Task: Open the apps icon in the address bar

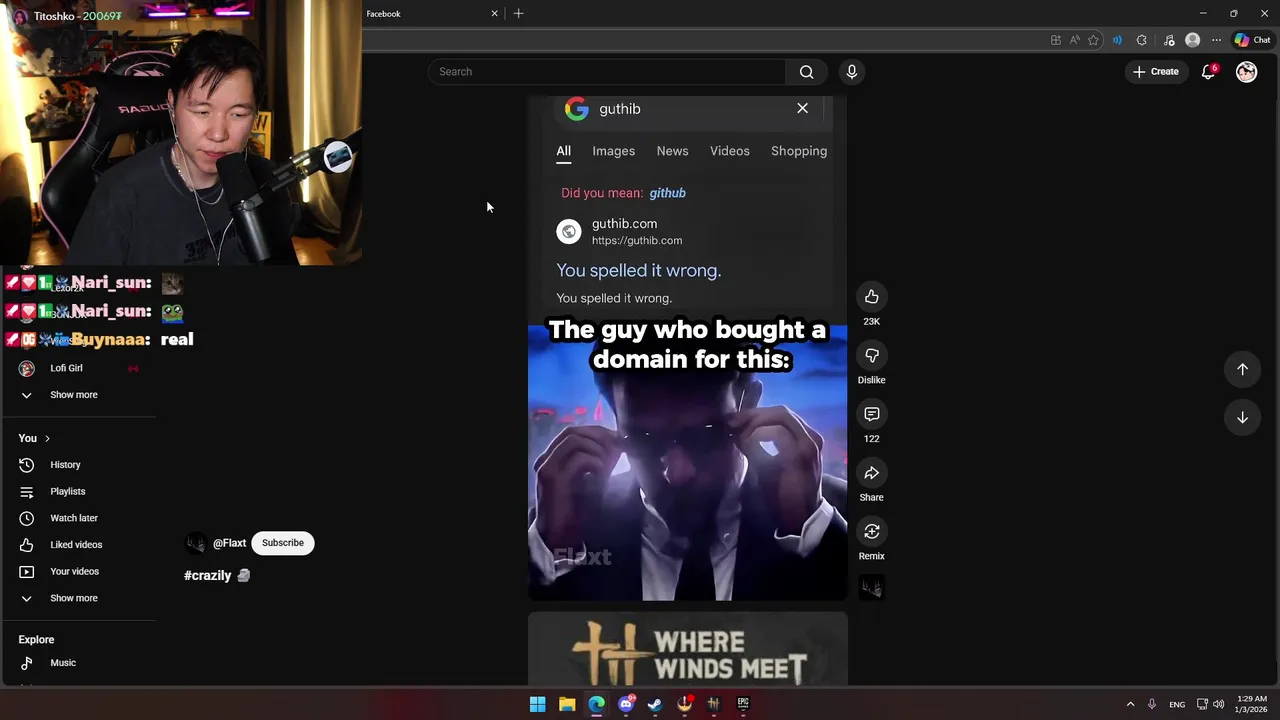Action: [1055, 40]
